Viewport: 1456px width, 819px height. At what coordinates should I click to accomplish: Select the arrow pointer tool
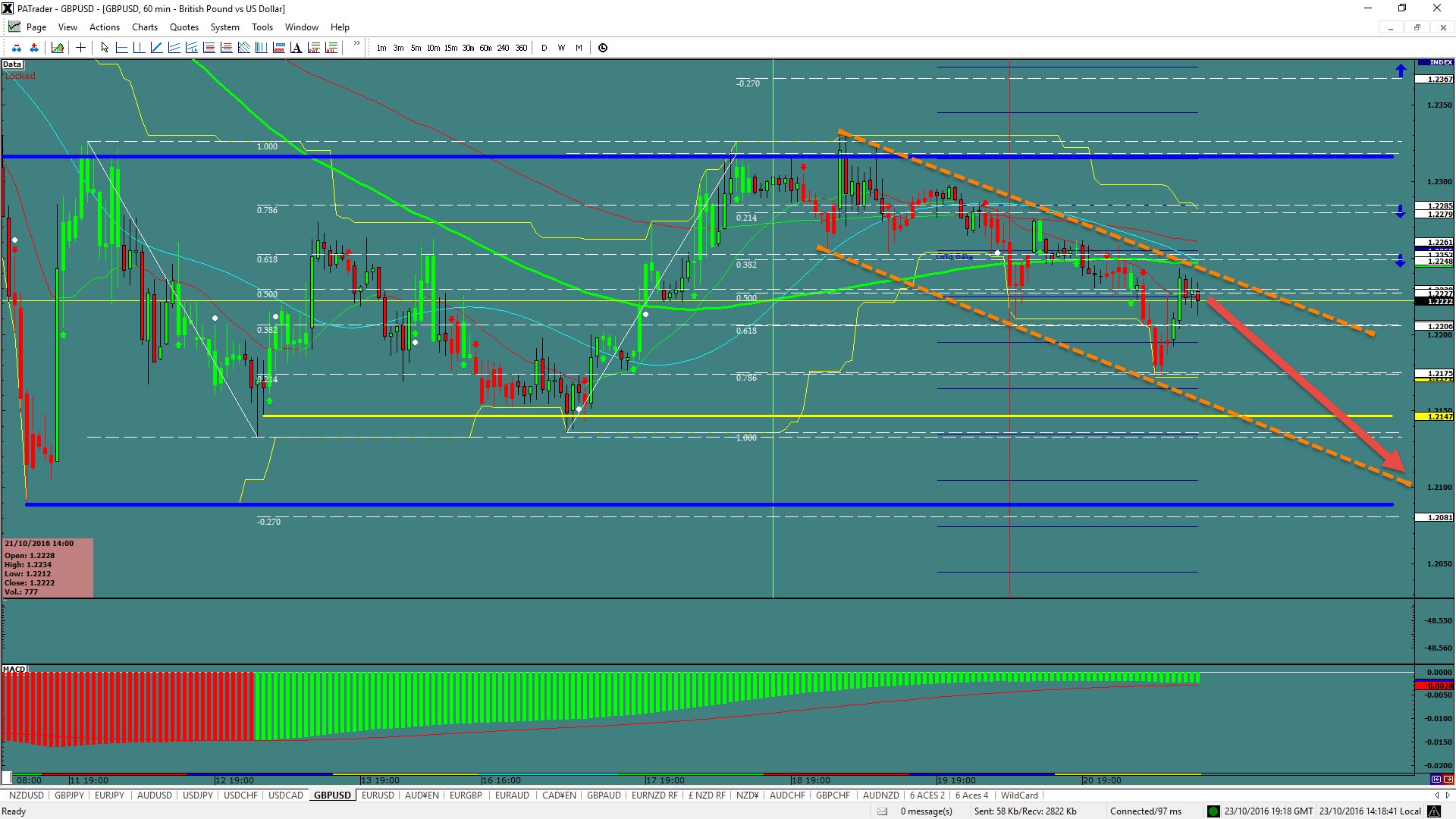(x=105, y=48)
